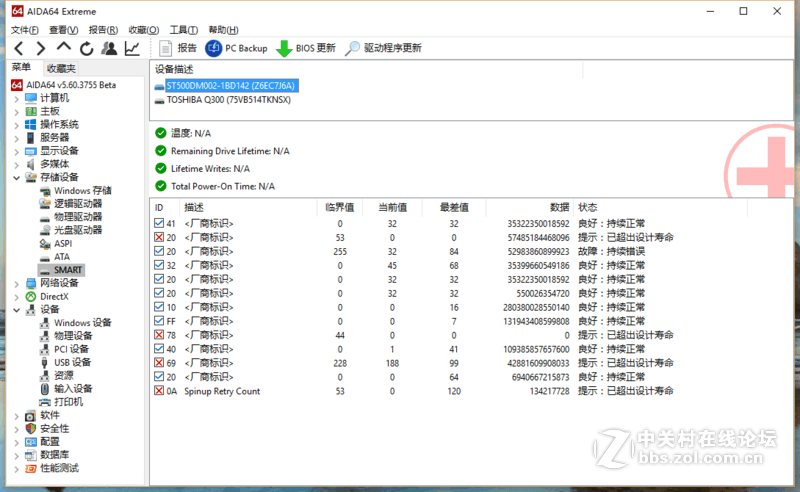Screen dimensions: 800x492
Task: Expand the 主板 tree node
Action: pos(16,112)
